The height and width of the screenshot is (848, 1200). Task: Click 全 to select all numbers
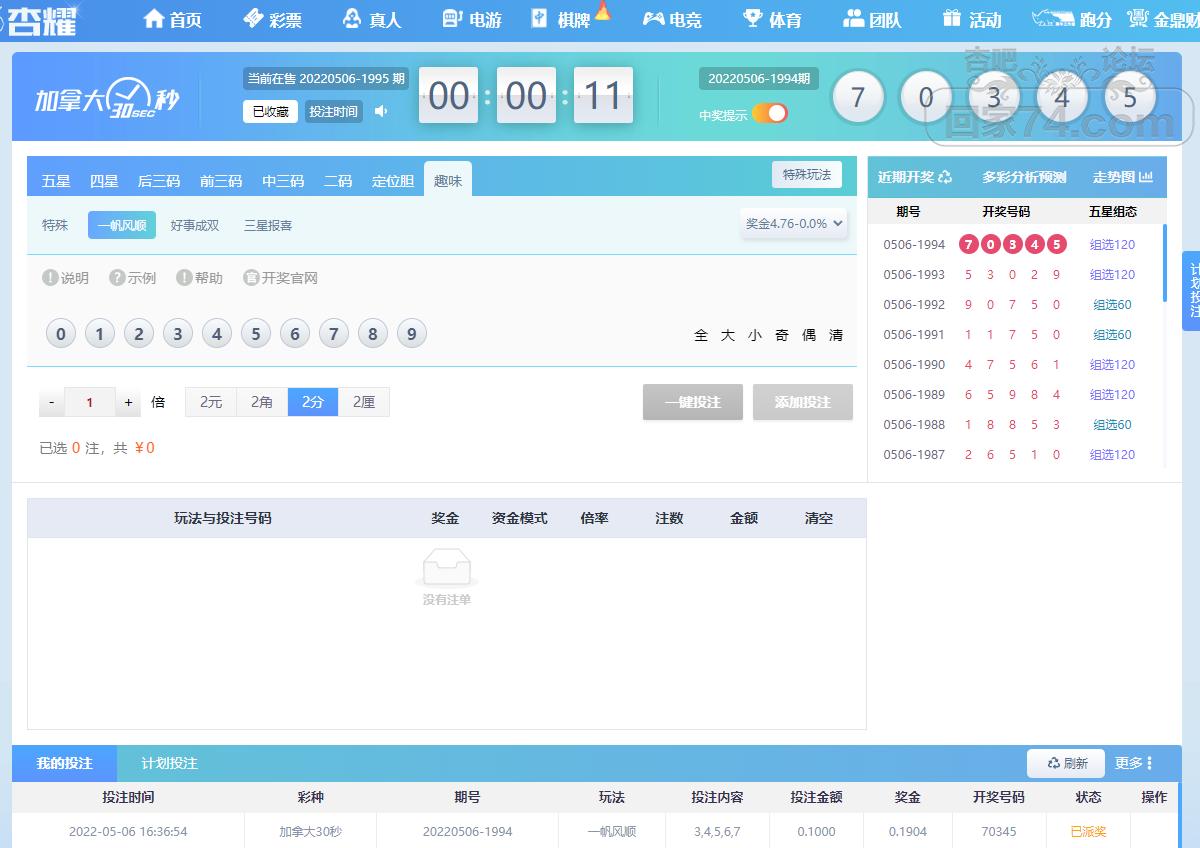[701, 335]
